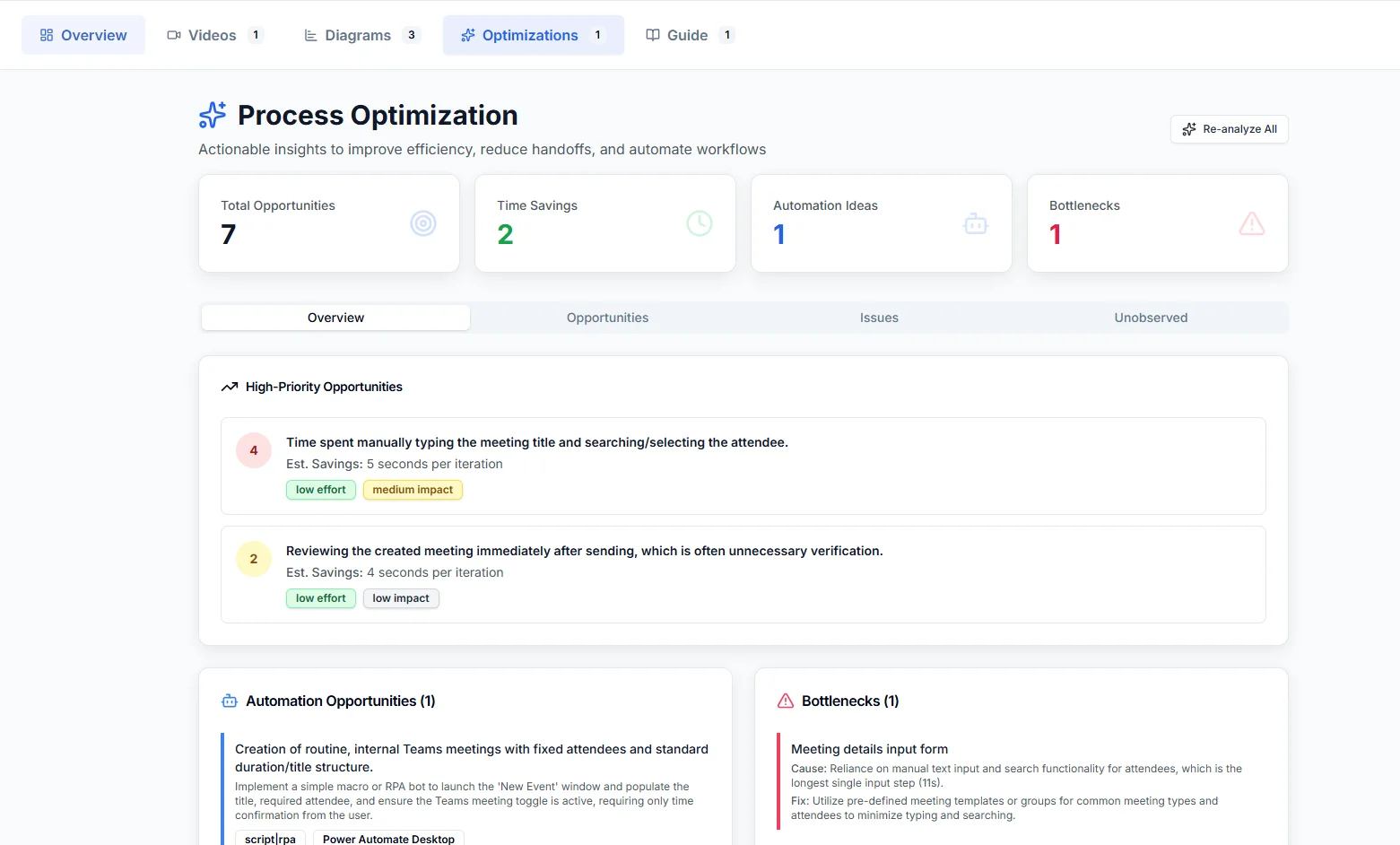Select the Power Automate Desktop tag

tap(388, 838)
